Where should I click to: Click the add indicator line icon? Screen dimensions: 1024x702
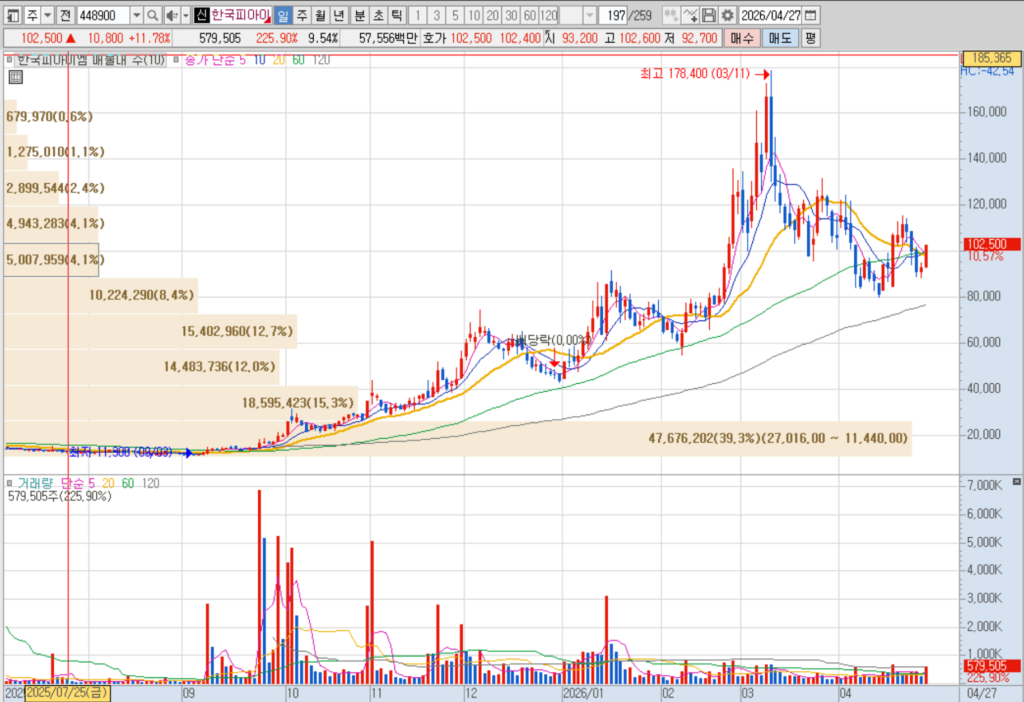(x=690, y=15)
